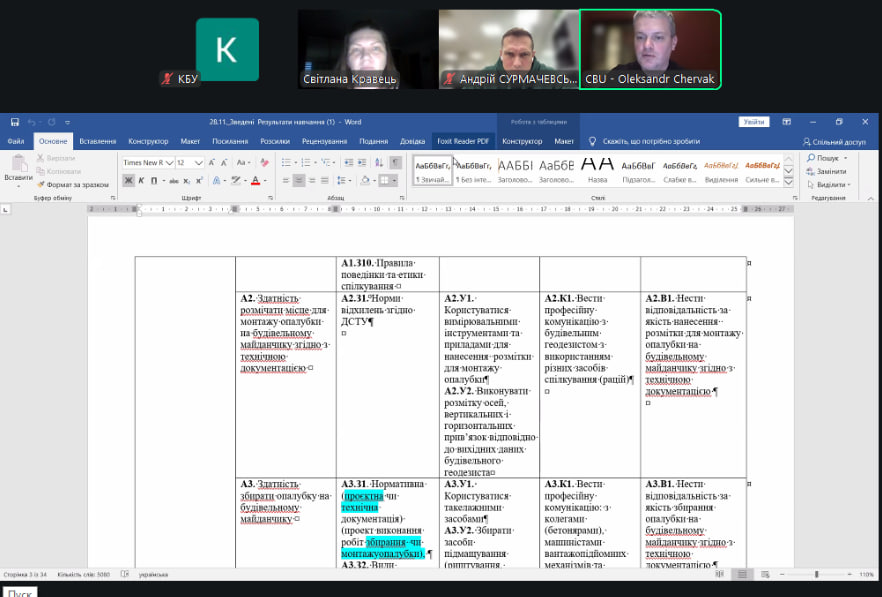Click the red font color swatch
Viewport: 882px width, 597px height.
(255, 180)
